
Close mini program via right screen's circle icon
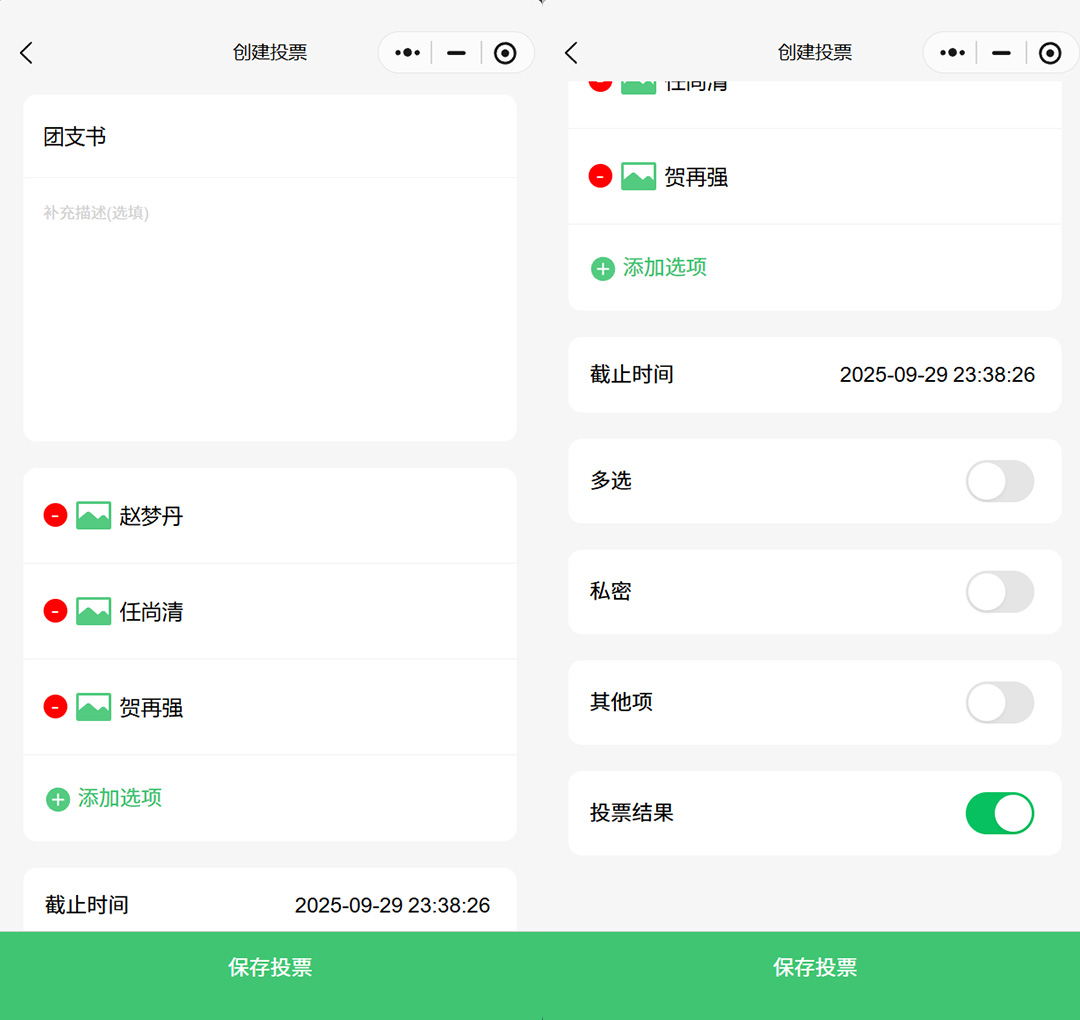click(x=1050, y=53)
